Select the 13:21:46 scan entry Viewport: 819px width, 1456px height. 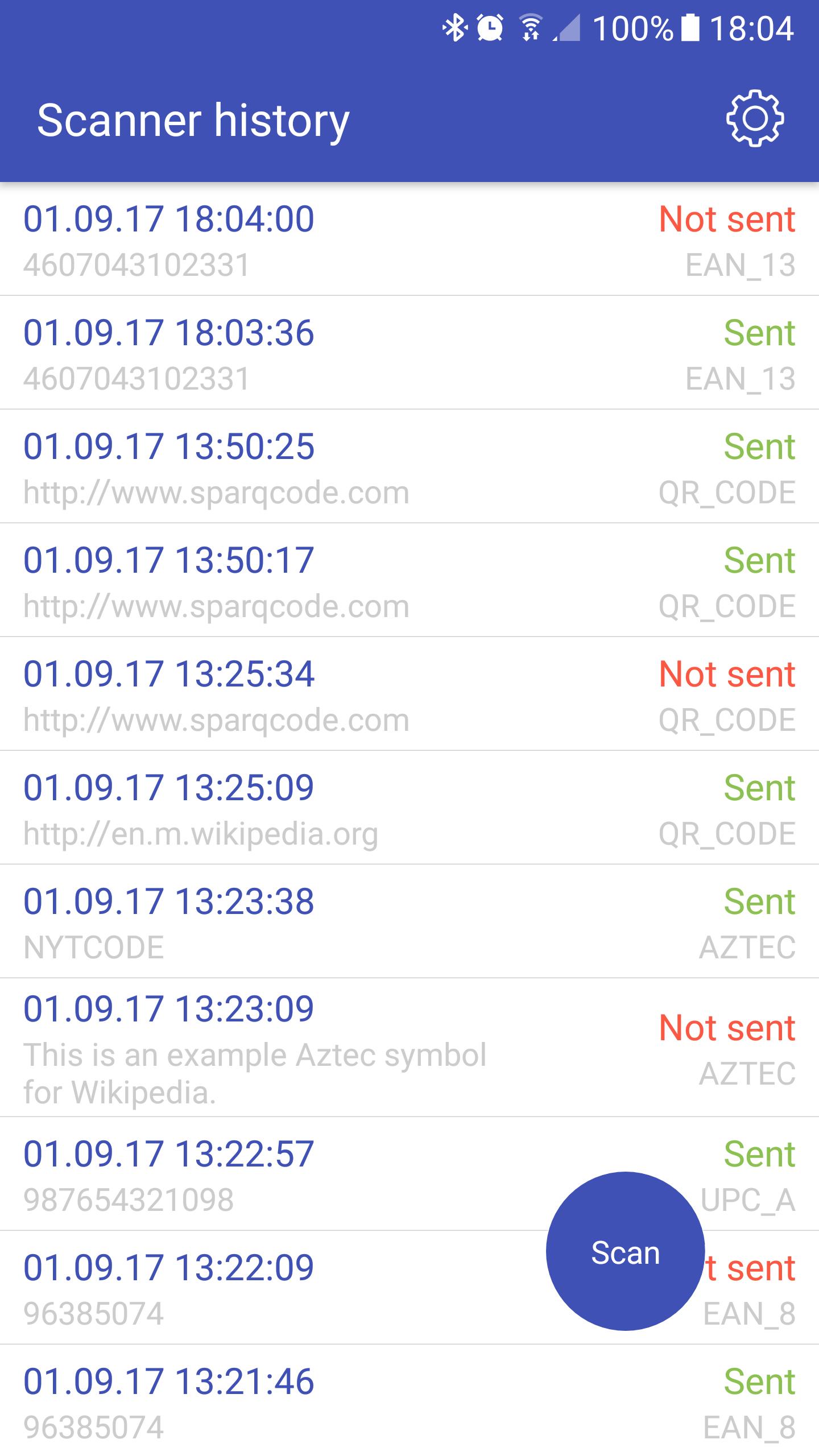(x=409, y=1400)
